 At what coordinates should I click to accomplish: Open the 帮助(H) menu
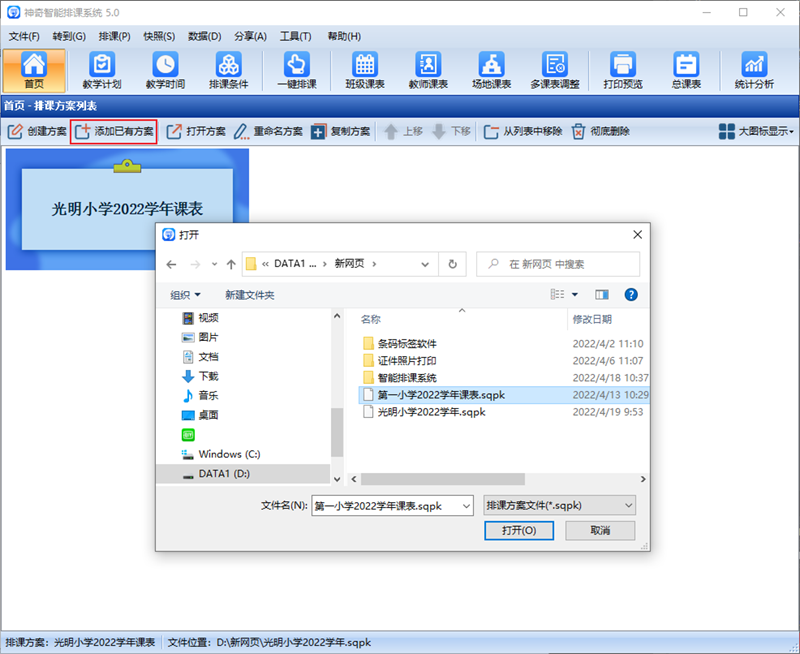coord(344,36)
